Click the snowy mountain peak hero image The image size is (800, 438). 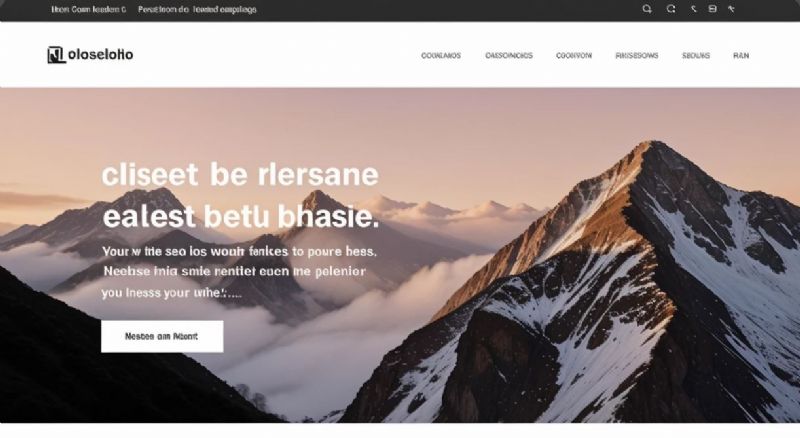pyautogui.click(x=612, y=286)
